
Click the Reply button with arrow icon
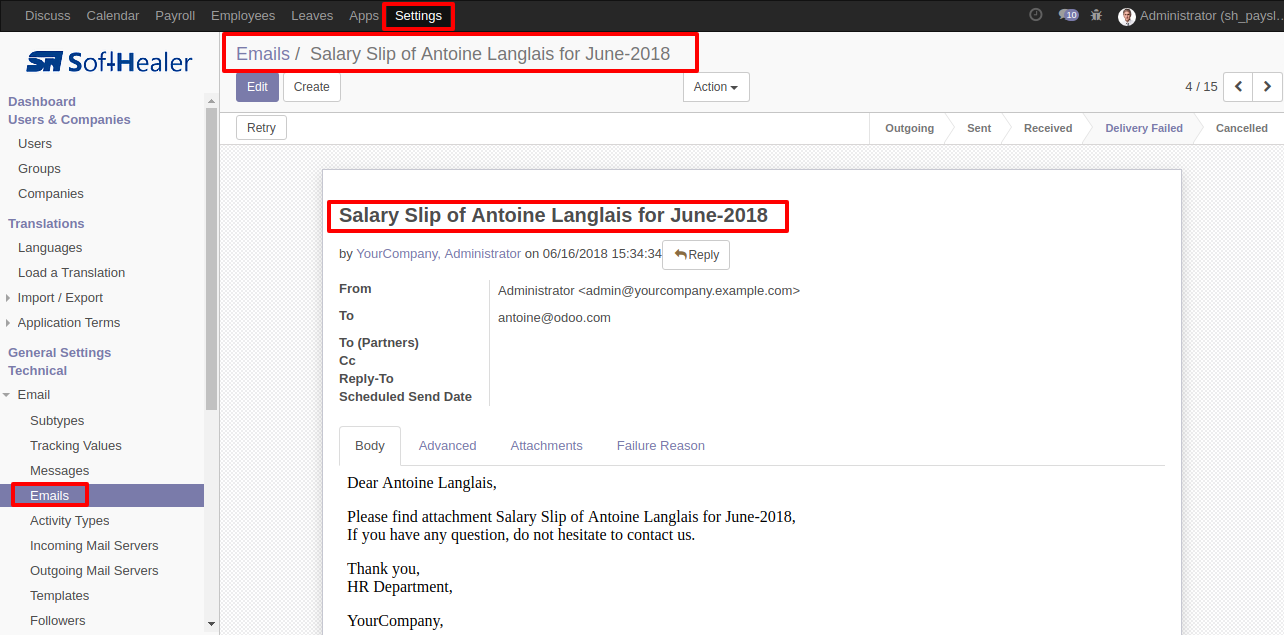[696, 255]
